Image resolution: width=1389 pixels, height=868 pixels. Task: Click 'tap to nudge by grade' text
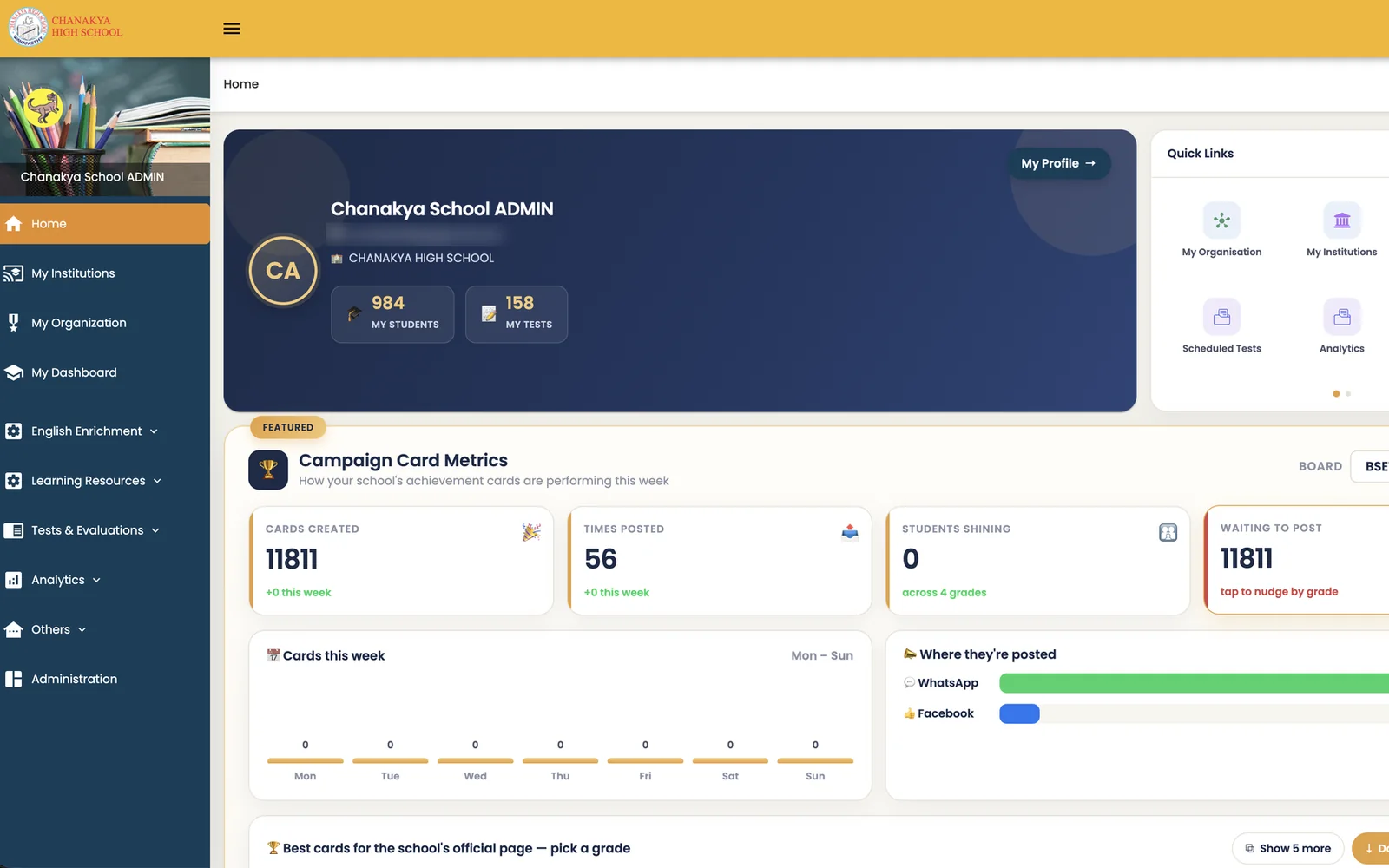[x=1280, y=592]
